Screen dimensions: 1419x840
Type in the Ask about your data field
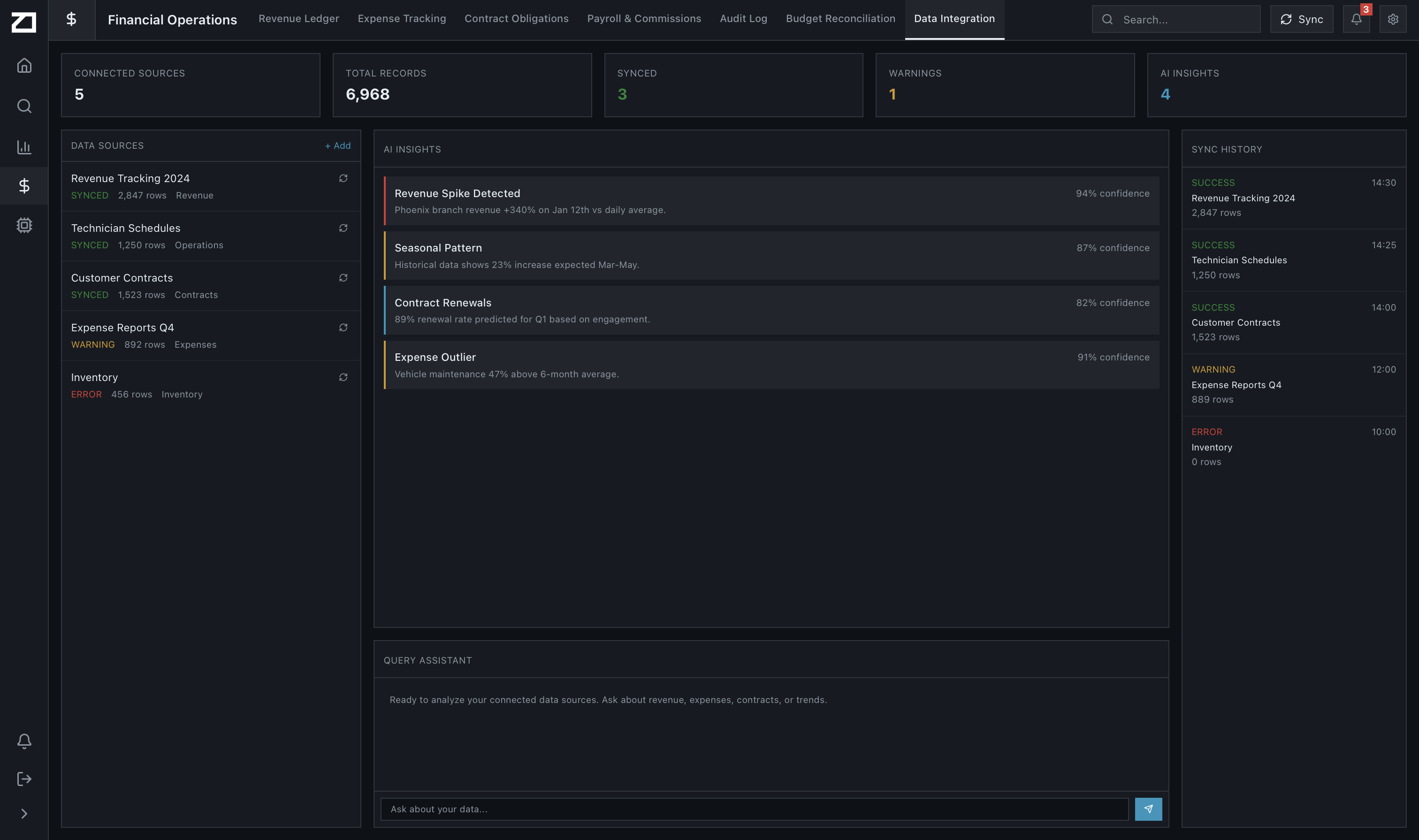click(753, 809)
